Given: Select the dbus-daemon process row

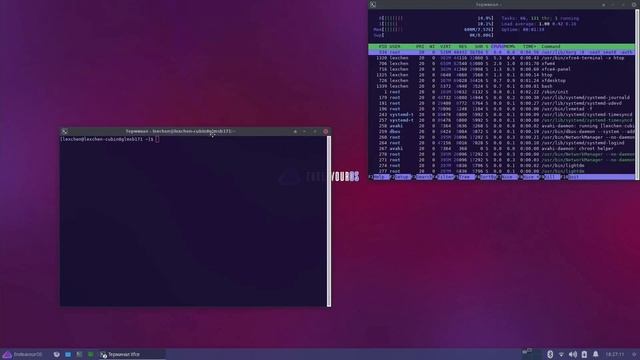Looking at the screenshot, I should click(501, 132).
